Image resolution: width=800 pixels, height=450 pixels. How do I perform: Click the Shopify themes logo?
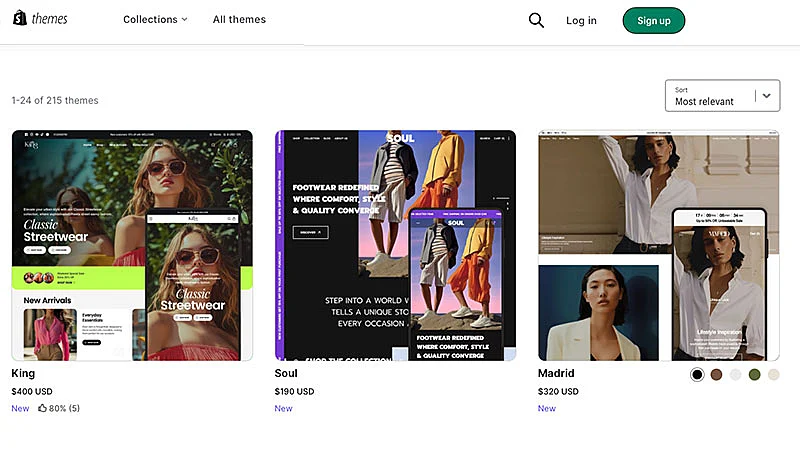coord(40,20)
